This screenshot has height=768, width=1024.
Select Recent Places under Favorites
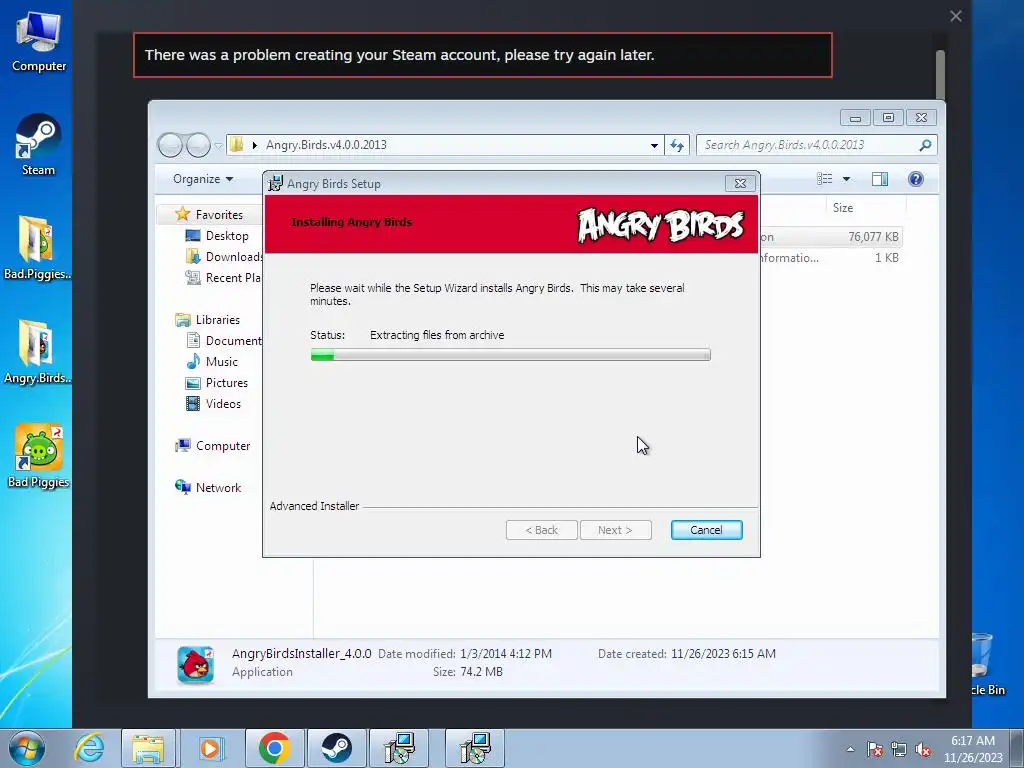click(x=224, y=278)
